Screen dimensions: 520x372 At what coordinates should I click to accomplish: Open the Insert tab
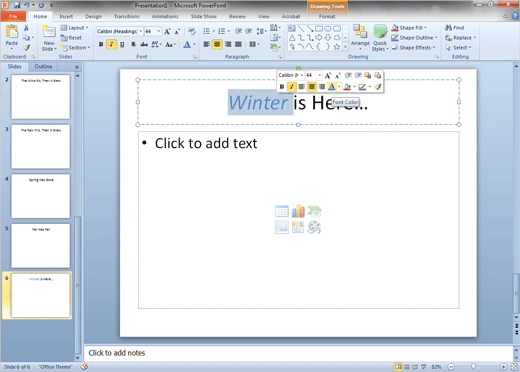tap(66, 16)
